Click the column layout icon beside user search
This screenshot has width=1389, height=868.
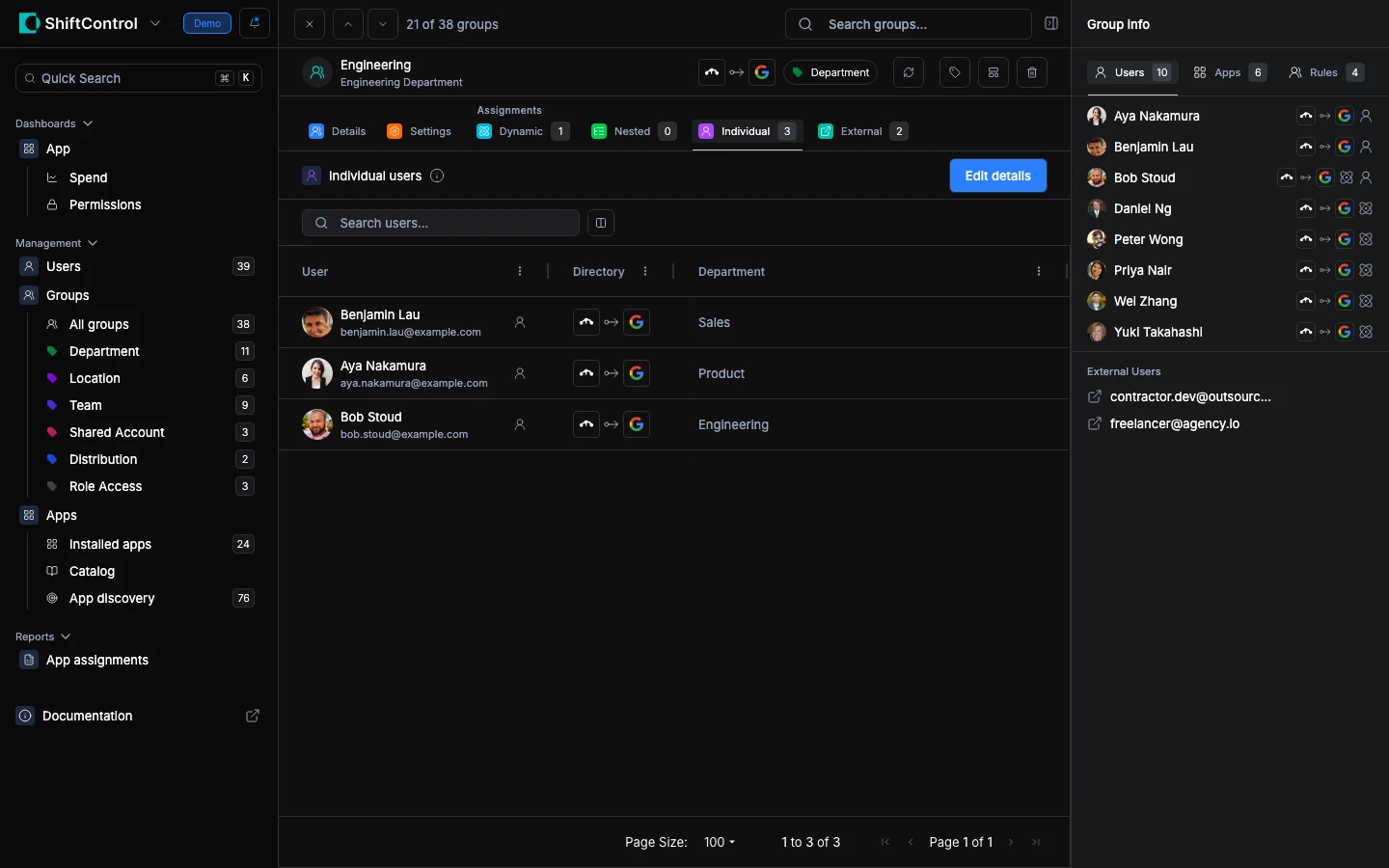point(600,223)
